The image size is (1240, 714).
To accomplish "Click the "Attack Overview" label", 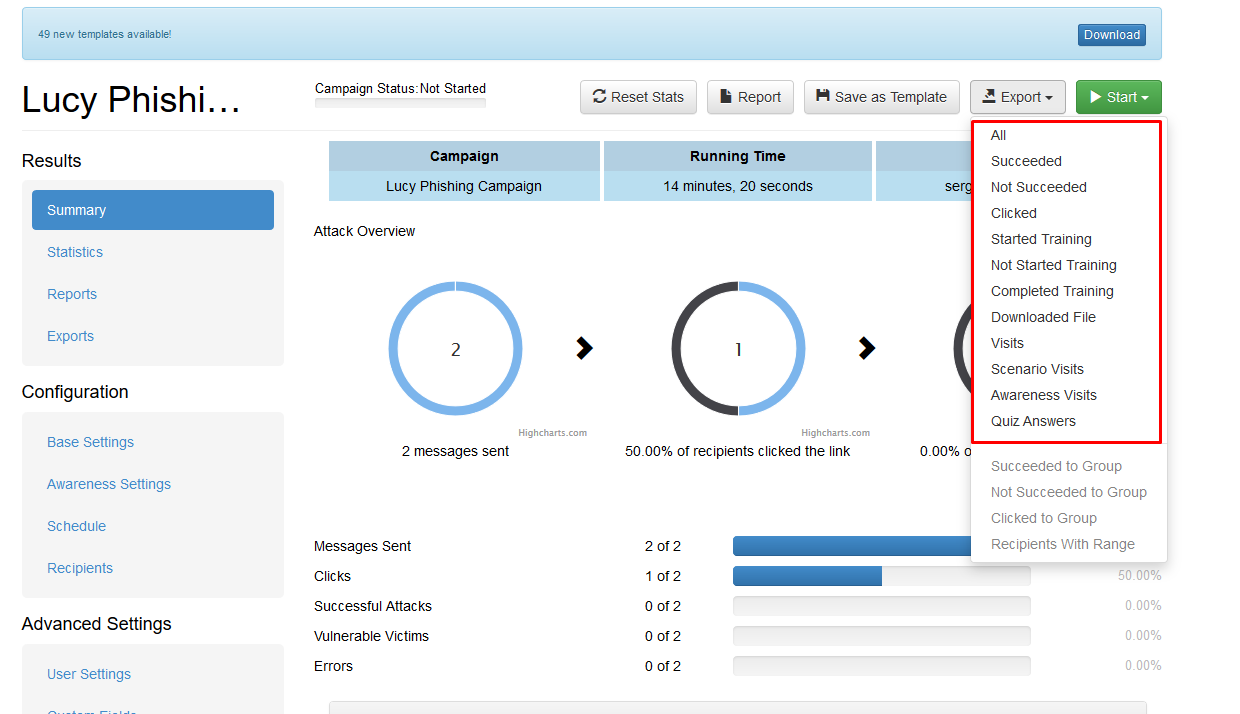I will coord(364,231).
